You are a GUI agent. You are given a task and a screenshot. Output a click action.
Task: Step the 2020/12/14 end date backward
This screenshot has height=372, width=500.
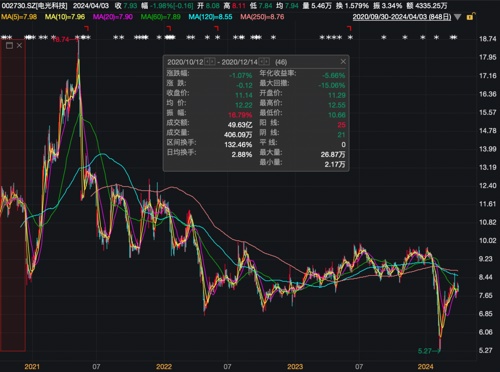(262, 62)
